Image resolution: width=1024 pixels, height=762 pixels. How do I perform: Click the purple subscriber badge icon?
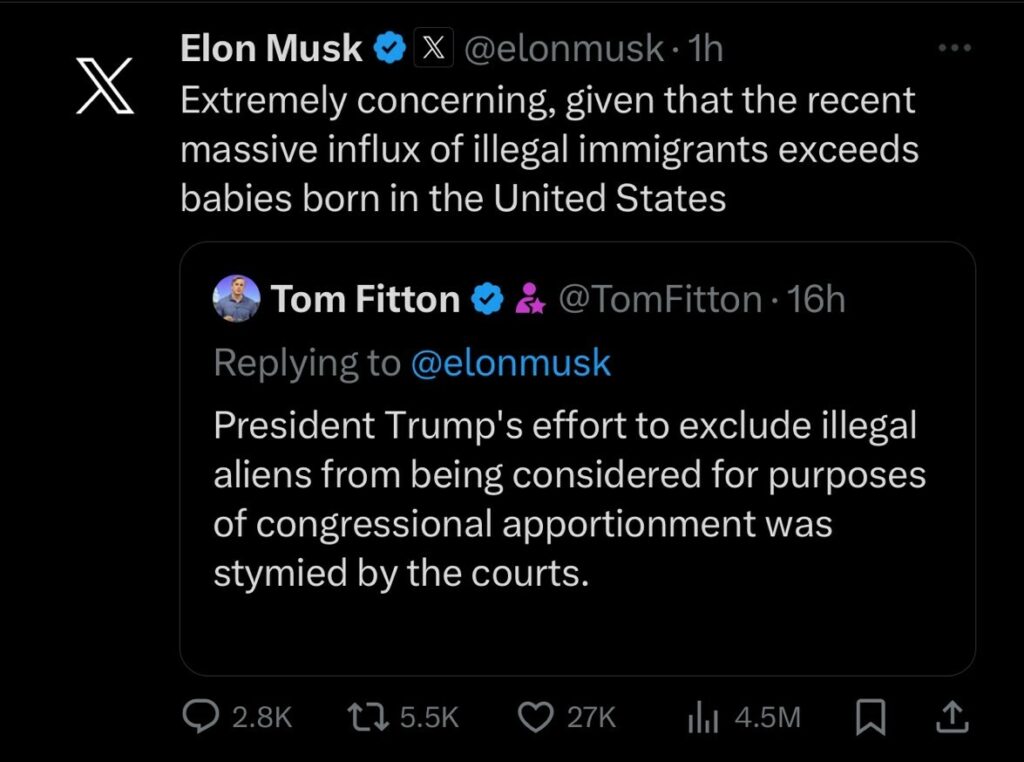[x=528, y=299]
